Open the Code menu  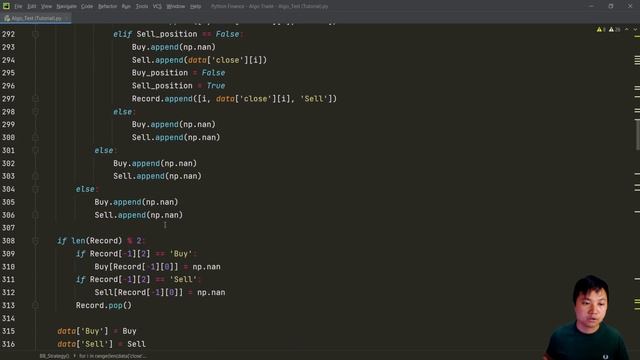(x=87, y=7)
